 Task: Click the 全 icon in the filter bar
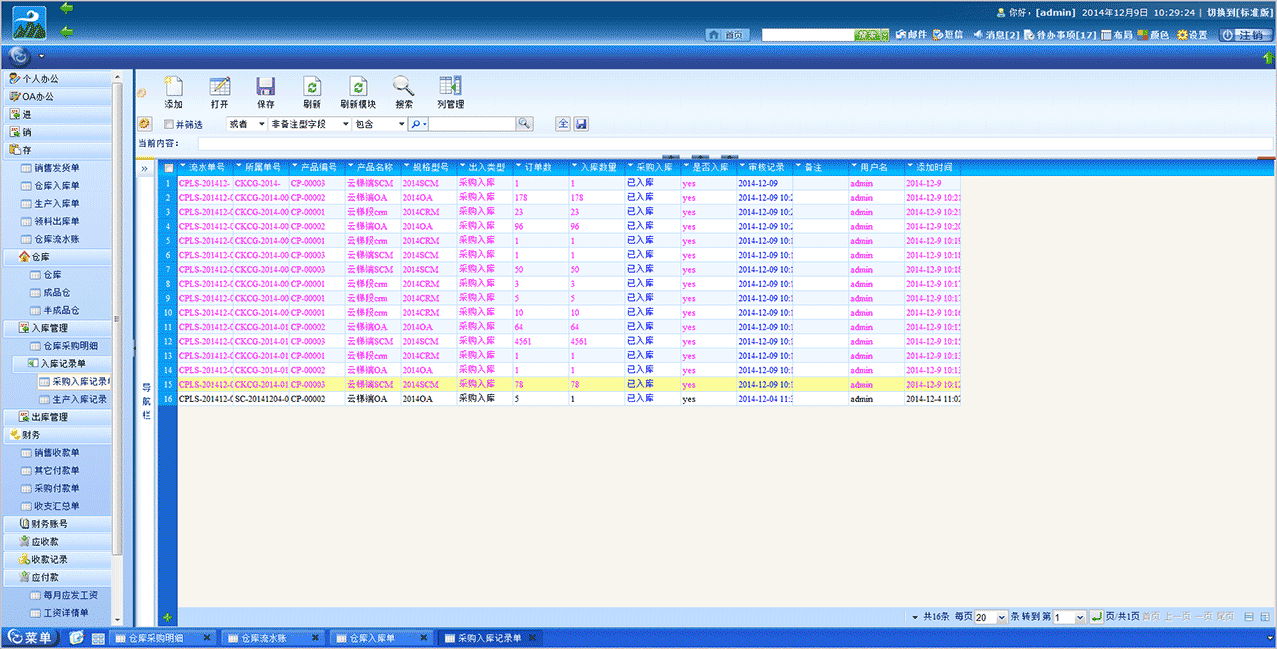coord(563,124)
